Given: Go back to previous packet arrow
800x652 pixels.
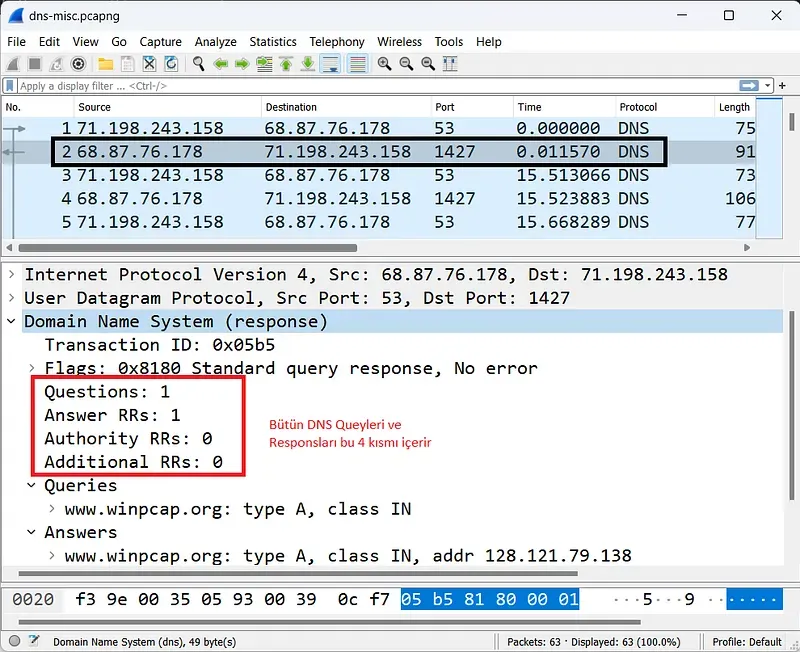Looking at the screenshot, I should click(220, 64).
